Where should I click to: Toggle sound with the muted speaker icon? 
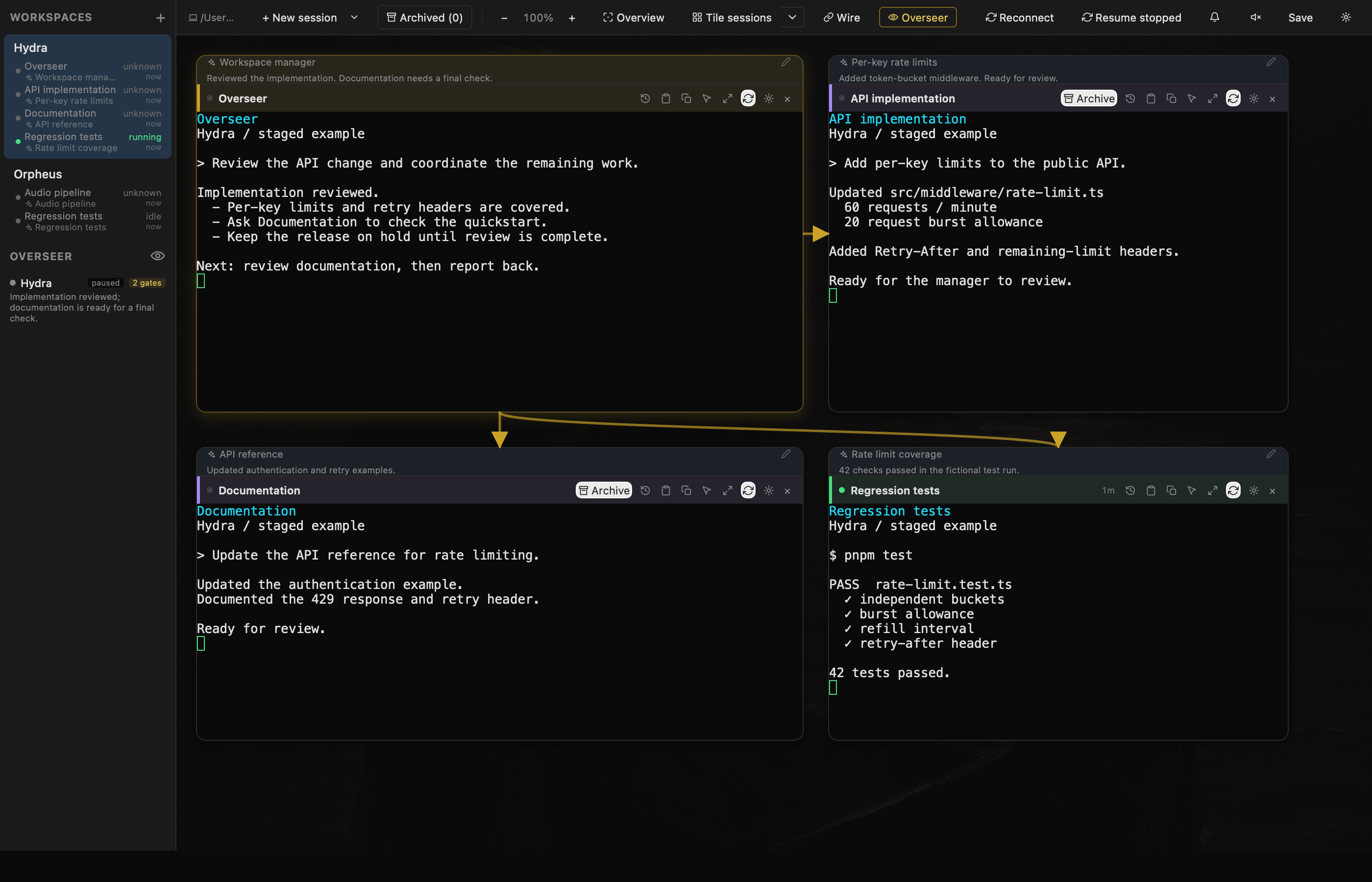pyautogui.click(x=1255, y=17)
